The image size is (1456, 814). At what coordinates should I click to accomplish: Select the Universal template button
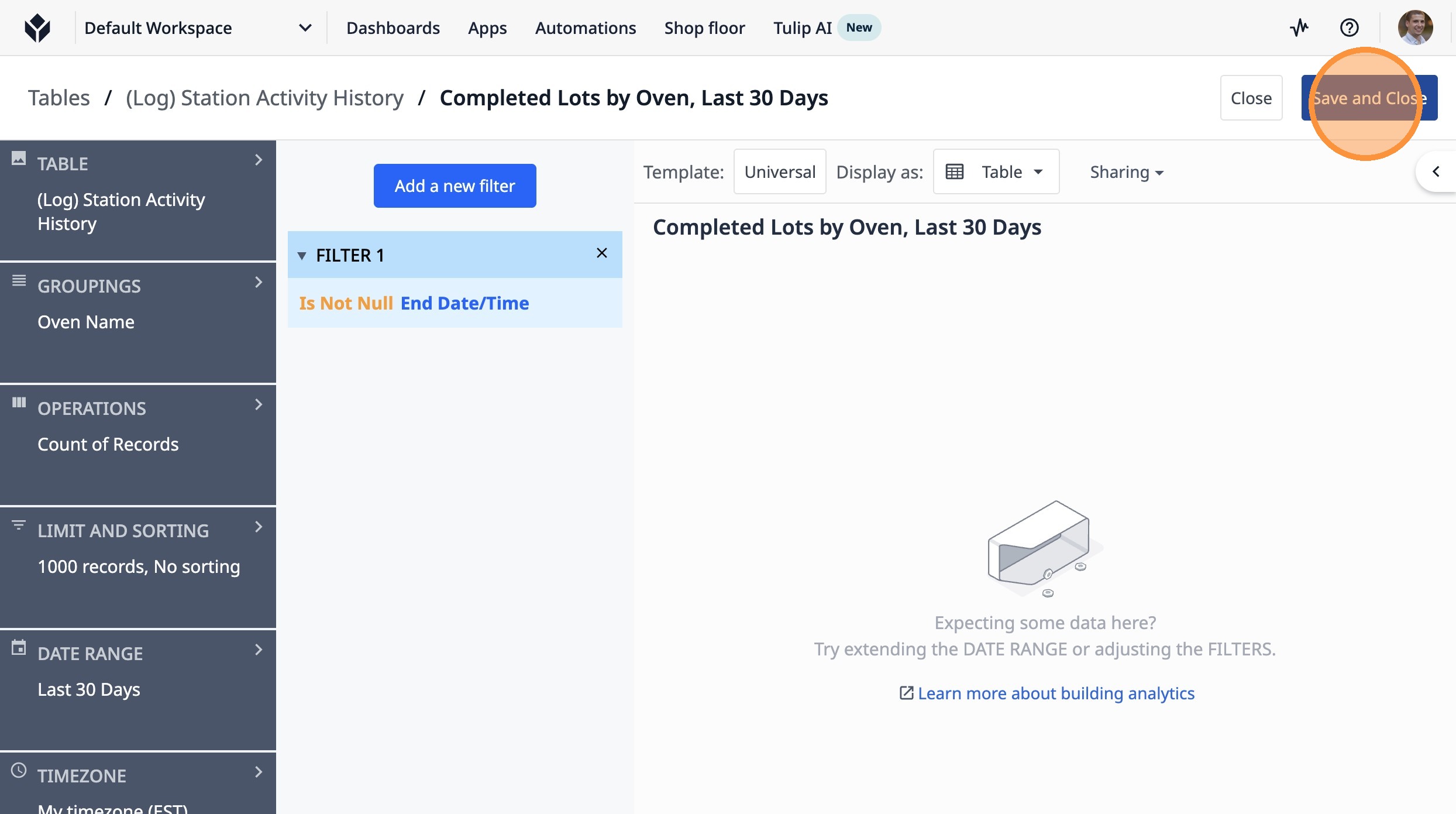point(779,171)
